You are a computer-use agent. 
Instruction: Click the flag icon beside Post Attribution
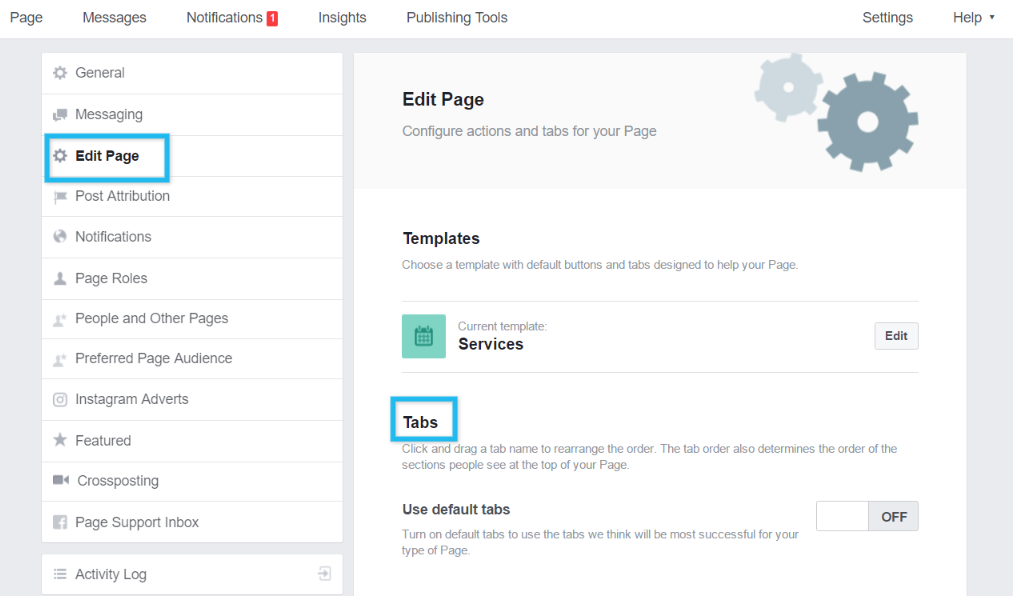[60, 197]
